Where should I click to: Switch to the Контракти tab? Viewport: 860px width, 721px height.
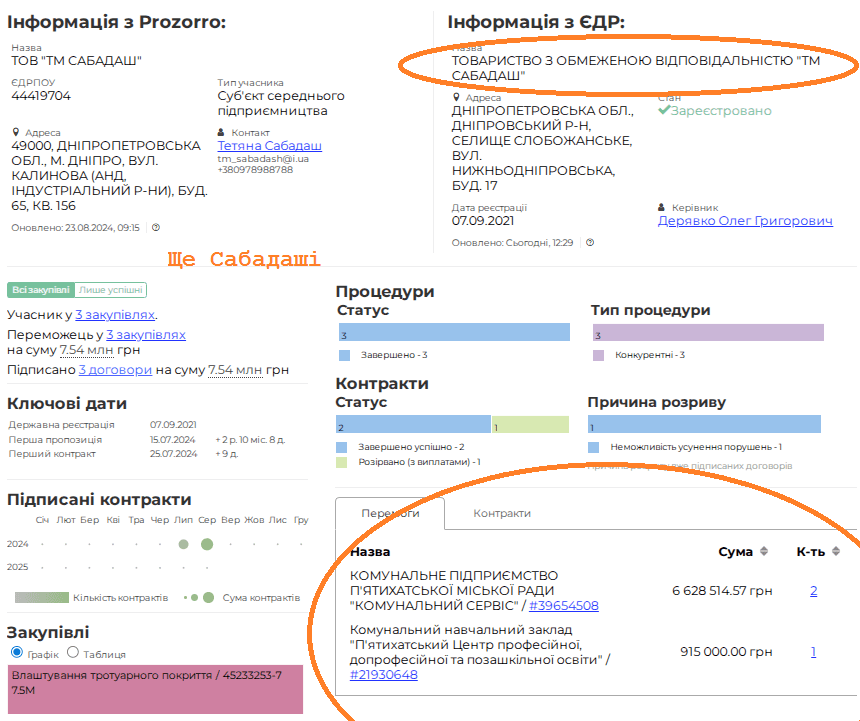coord(502,513)
